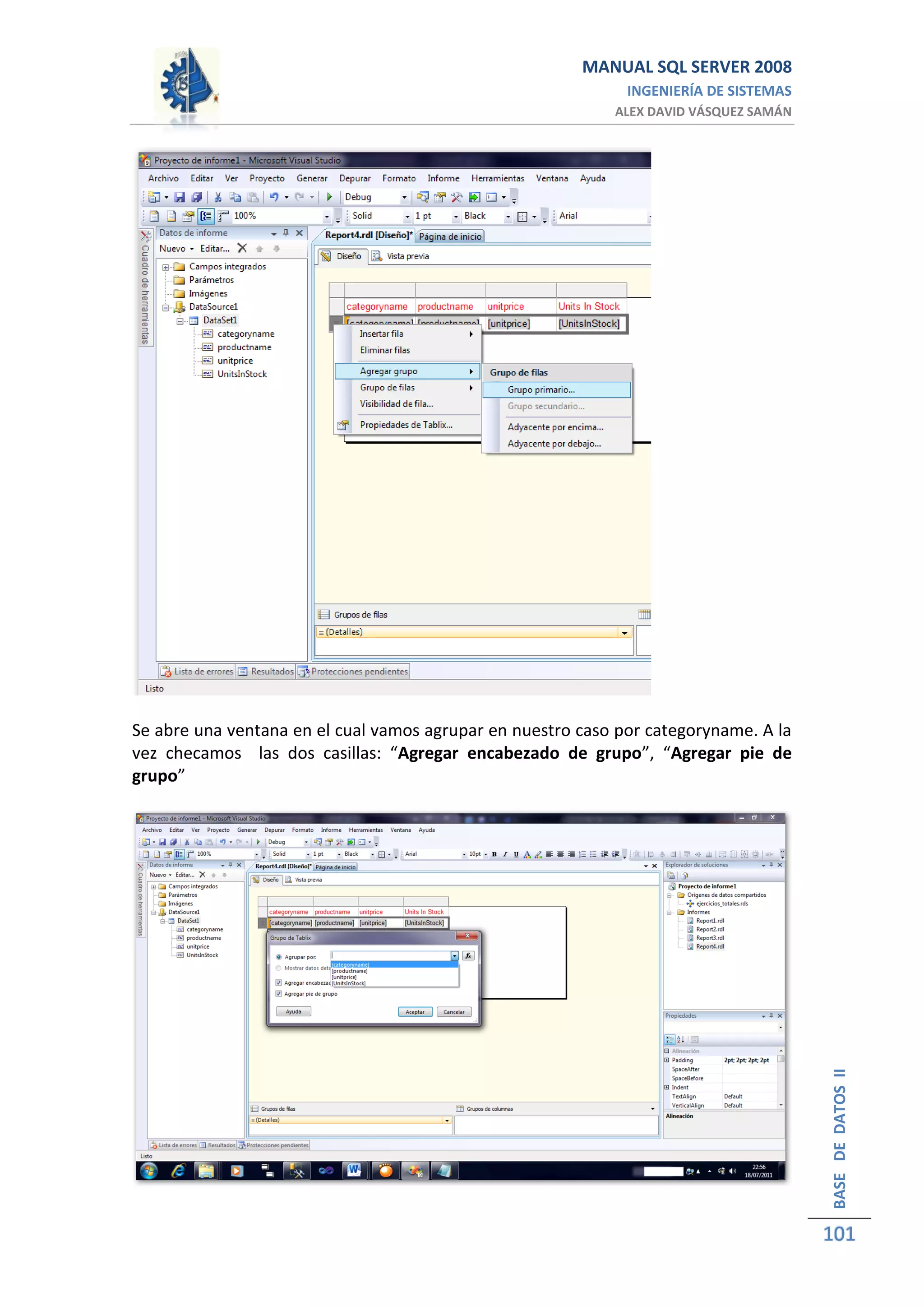Open 100% zoom dropdown, upper screenshot
Viewport: 924px width, 1307px height.
tap(327, 216)
